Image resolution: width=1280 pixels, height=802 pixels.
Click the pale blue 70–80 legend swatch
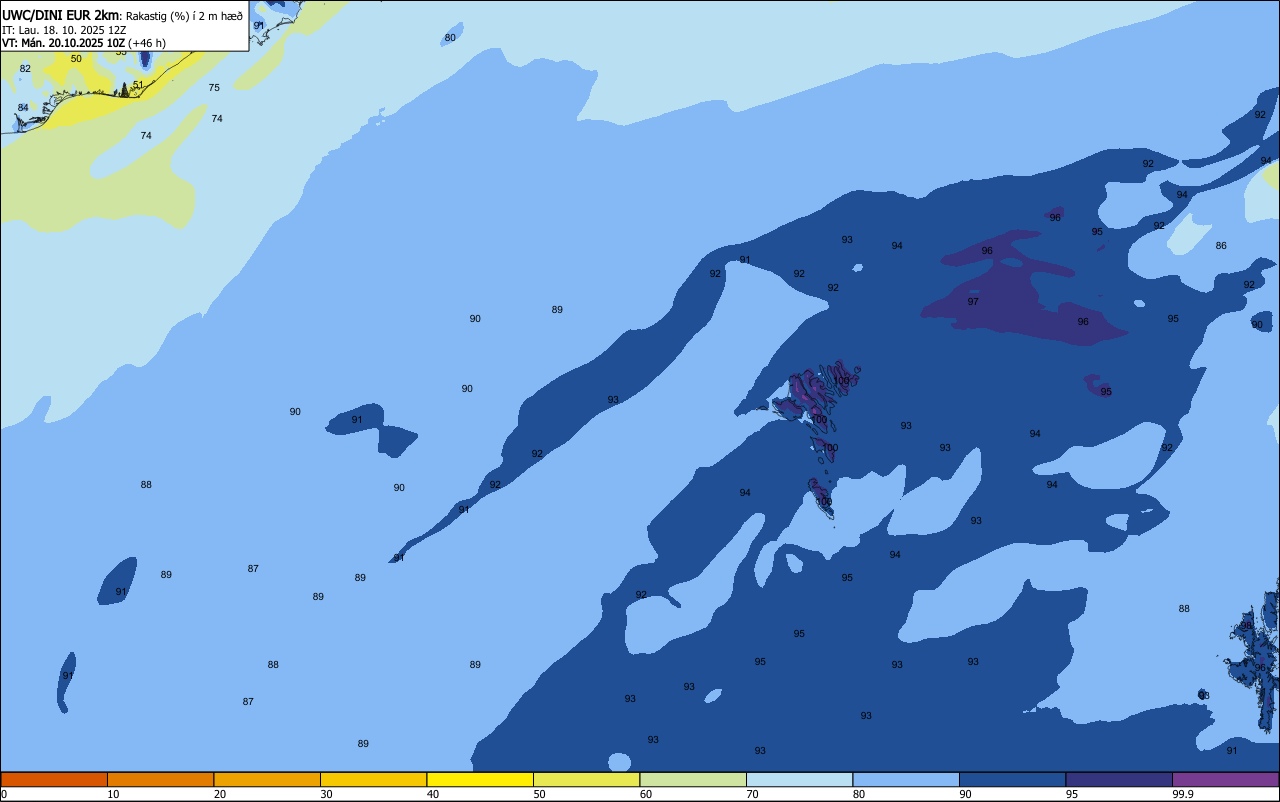click(799, 779)
